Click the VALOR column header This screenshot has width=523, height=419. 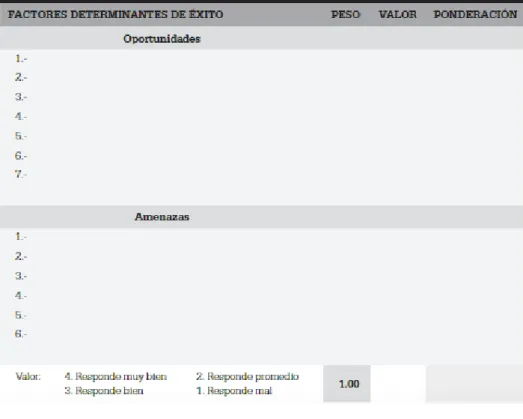(398, 14)
